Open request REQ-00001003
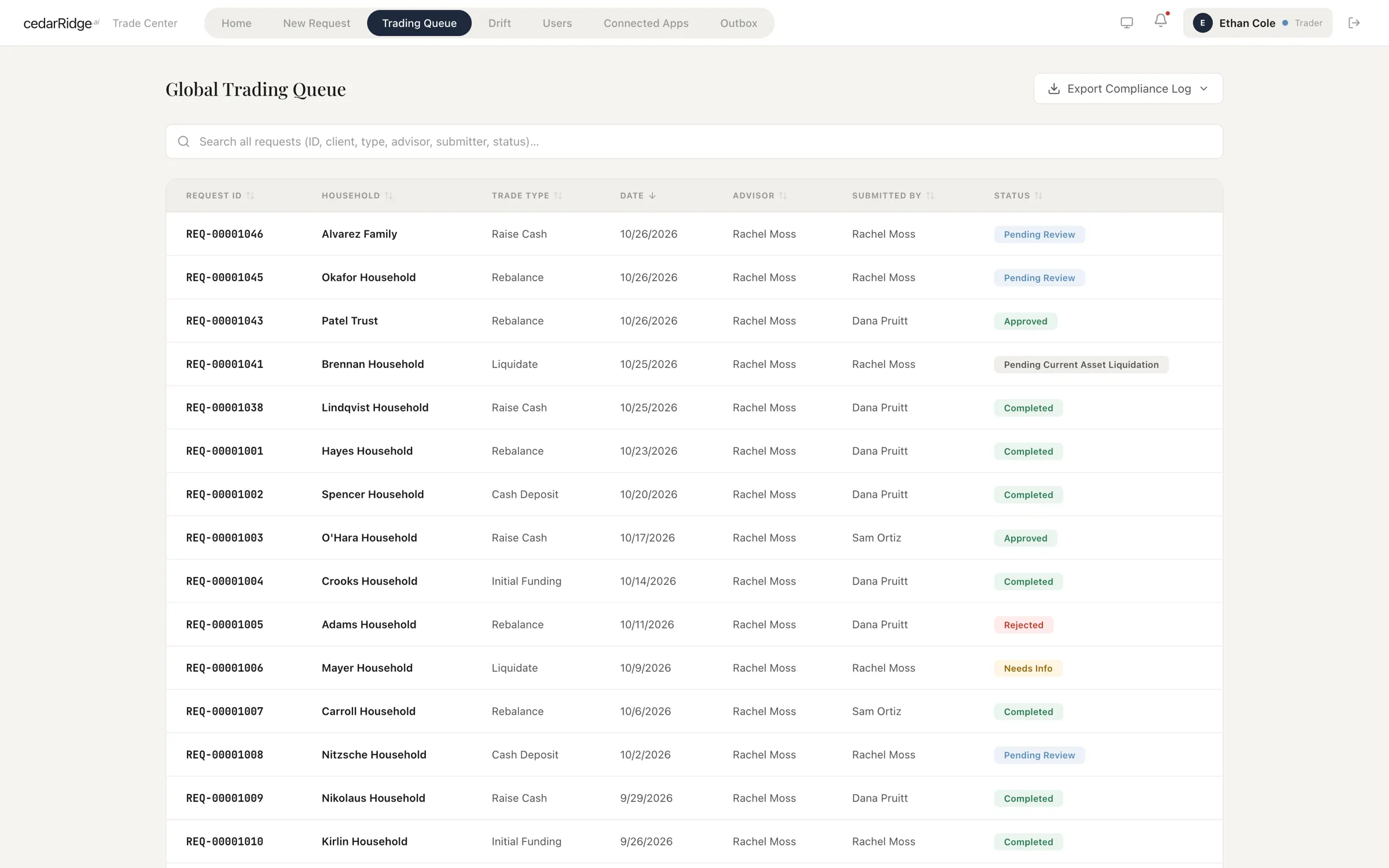The height and width of the screenshot is (868, 1389). click(225, 538)
